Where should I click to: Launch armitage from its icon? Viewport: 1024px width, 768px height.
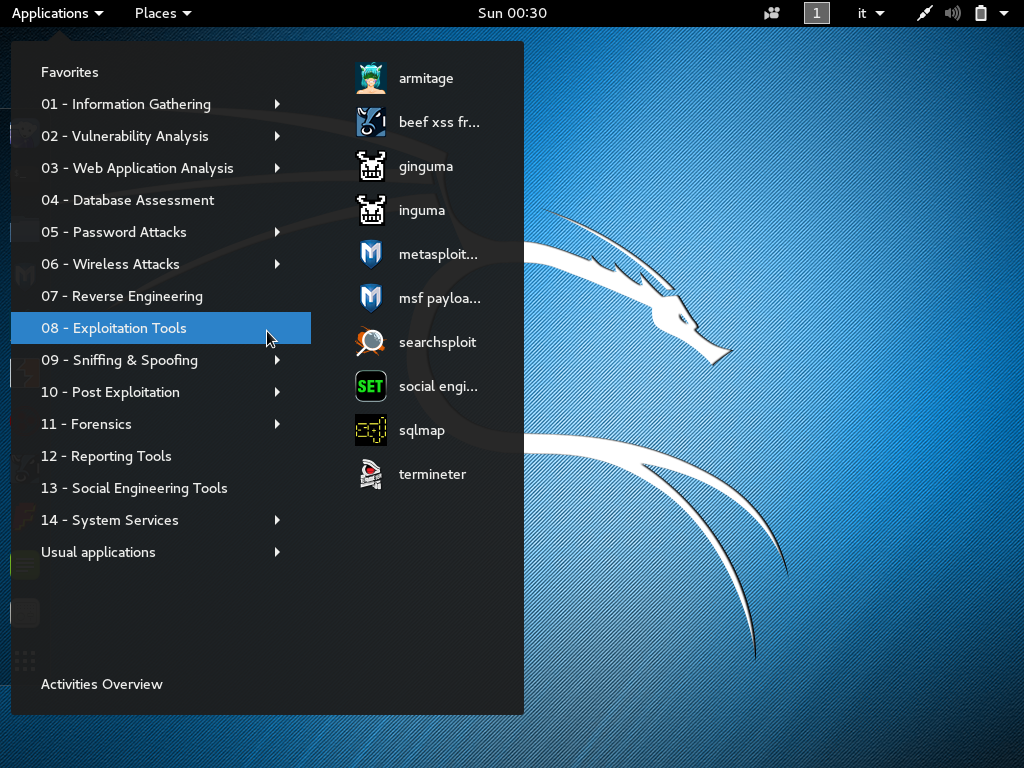pos(371,78)
